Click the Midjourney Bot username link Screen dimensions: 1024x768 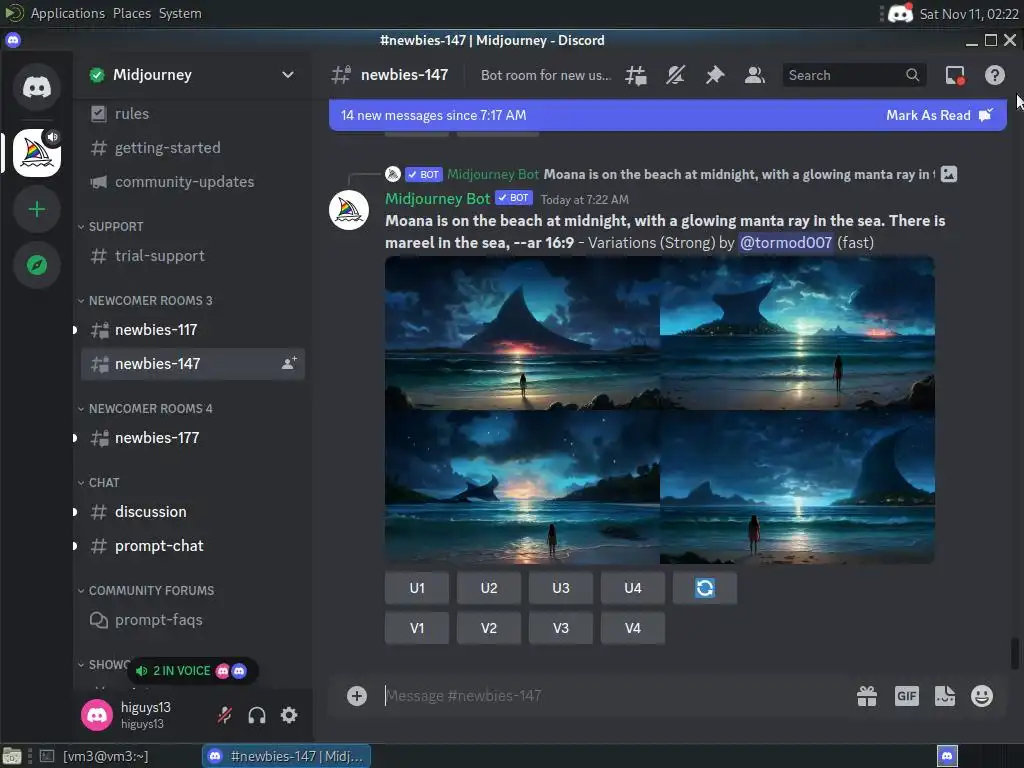437,199
